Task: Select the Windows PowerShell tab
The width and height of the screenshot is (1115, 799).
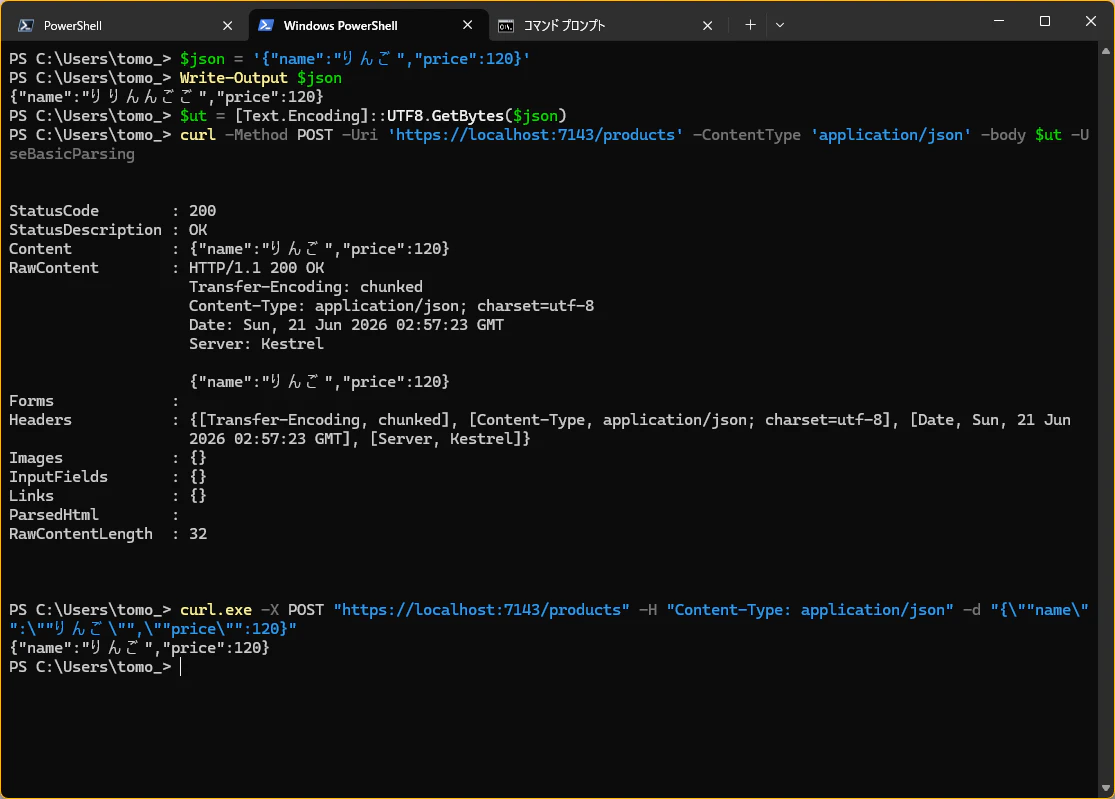Action: coord(368,26)
